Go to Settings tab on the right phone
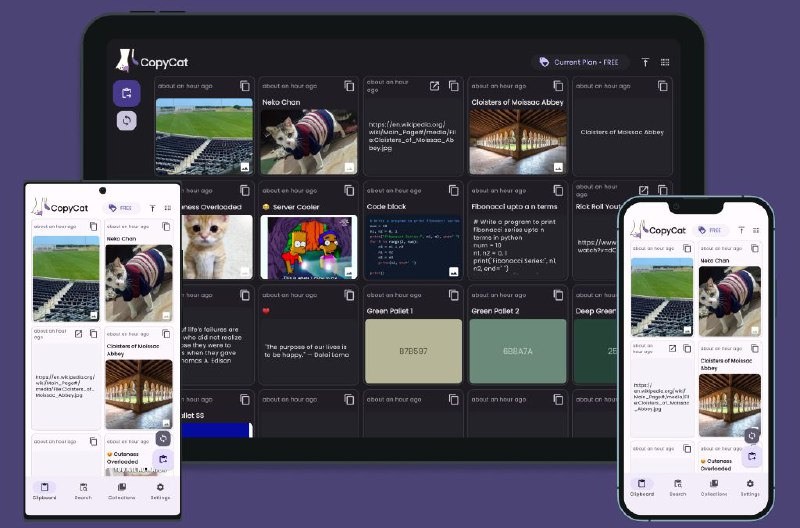Screen dimensions: 800x528 pos(750,487)
